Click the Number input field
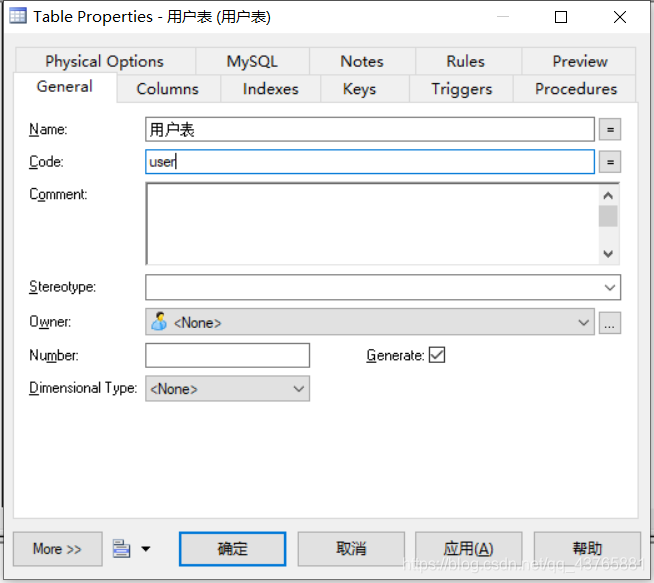 click(227, 355)
